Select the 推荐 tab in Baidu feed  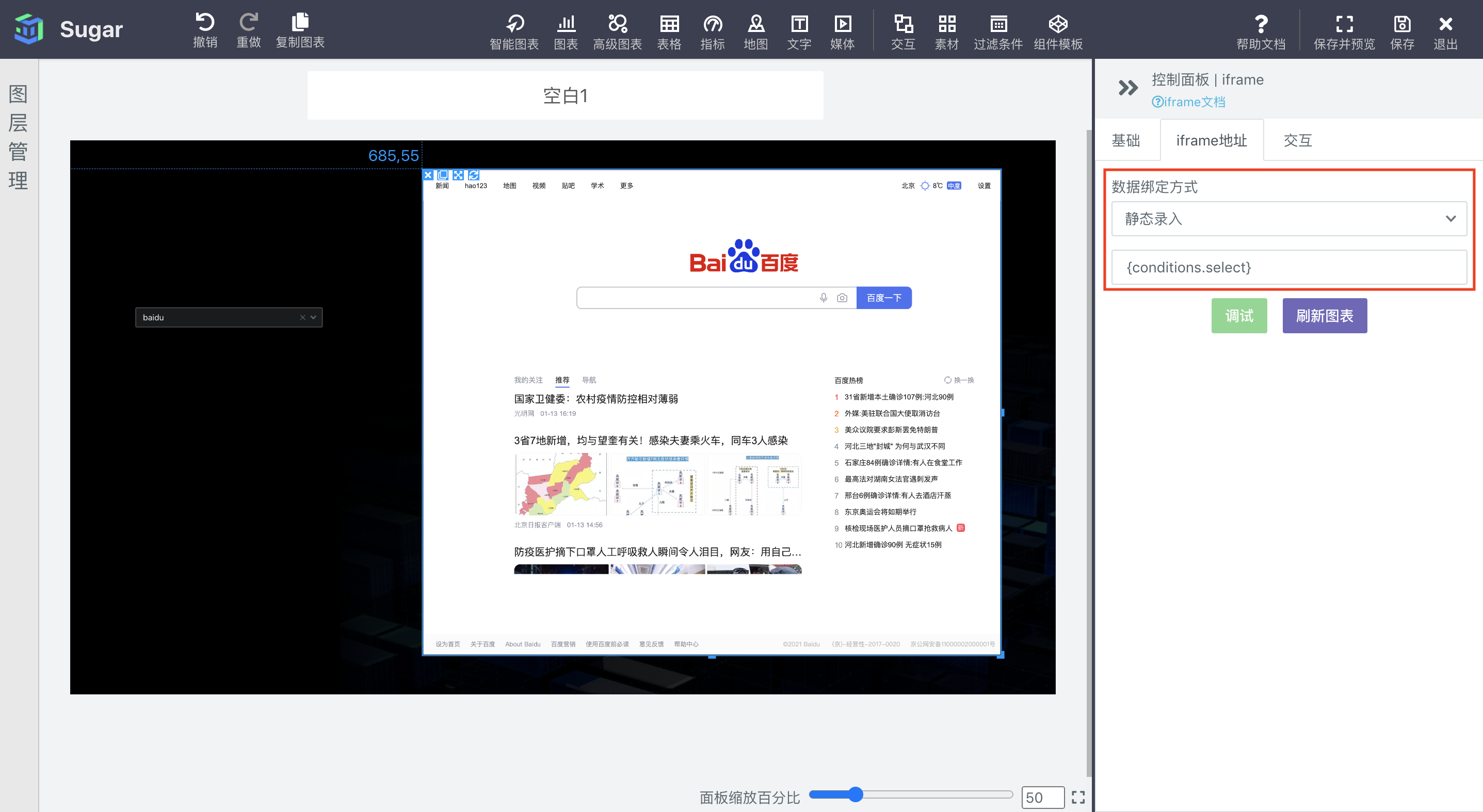point(562,380)
